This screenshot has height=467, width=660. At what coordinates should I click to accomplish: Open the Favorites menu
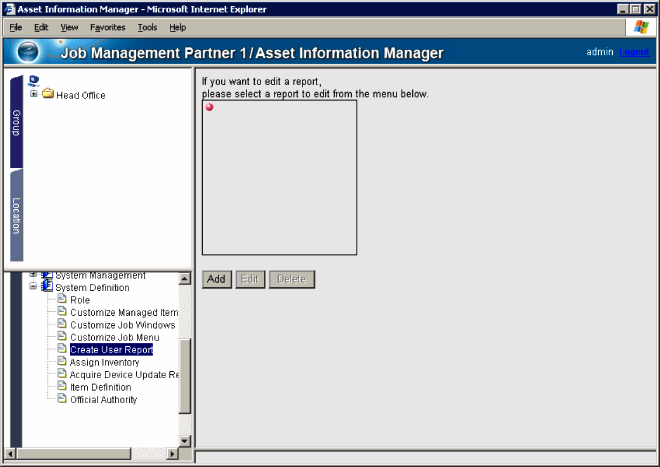point(108,27)
